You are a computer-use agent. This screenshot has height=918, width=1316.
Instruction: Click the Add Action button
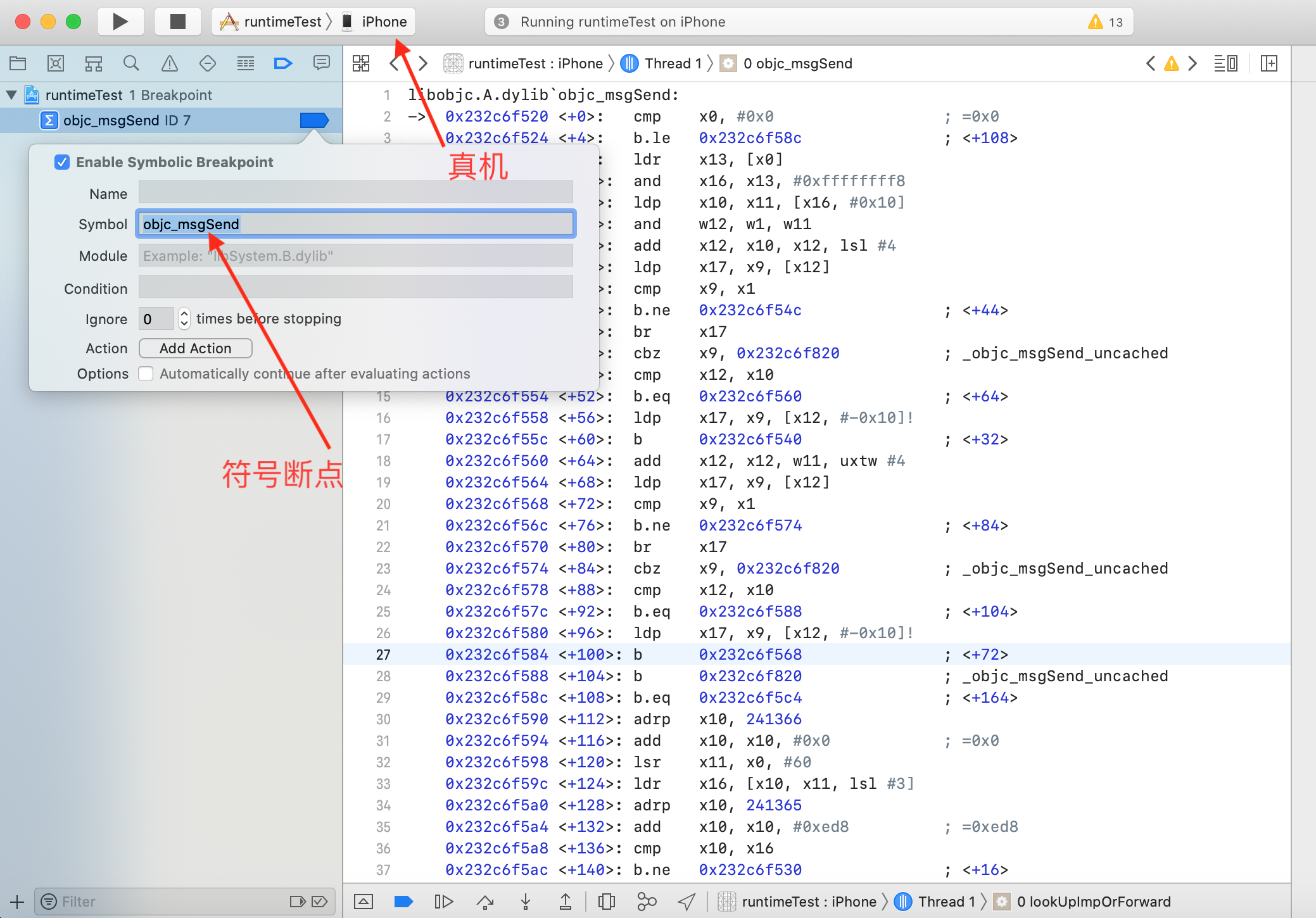pyautogui.click(x=195, y=348)
